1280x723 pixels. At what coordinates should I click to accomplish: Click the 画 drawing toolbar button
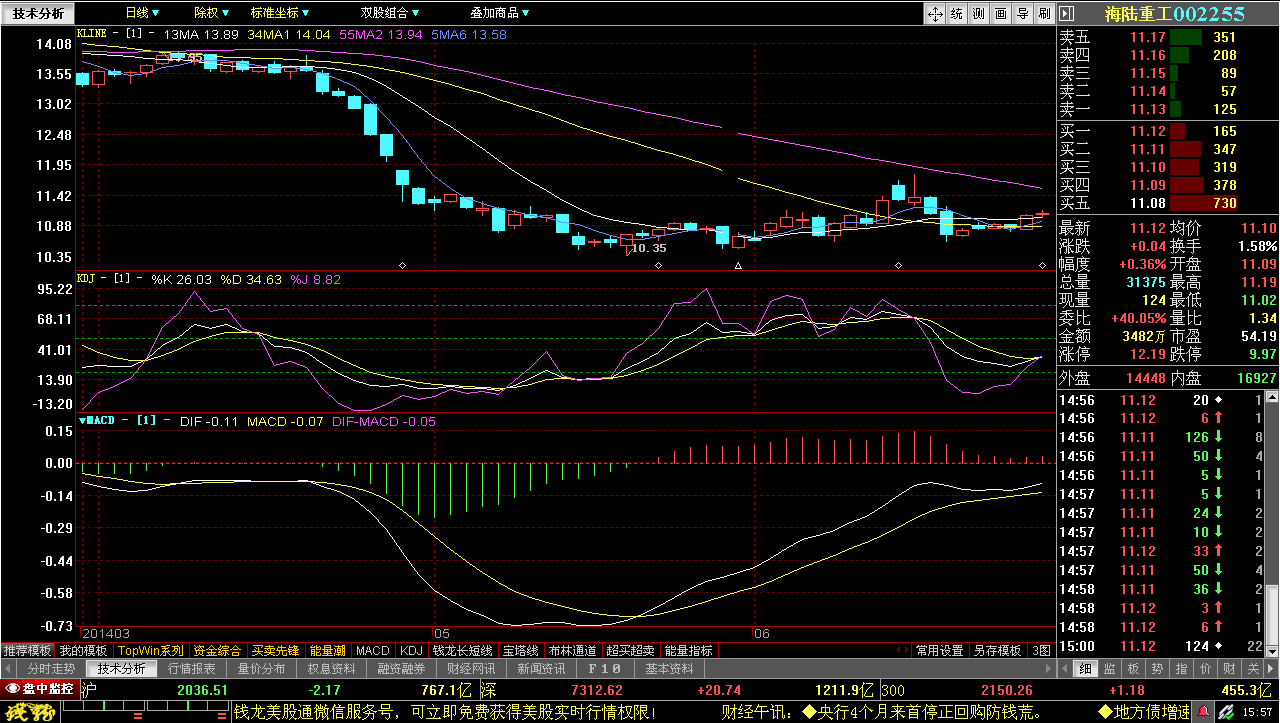click(x=1000, y=13)
